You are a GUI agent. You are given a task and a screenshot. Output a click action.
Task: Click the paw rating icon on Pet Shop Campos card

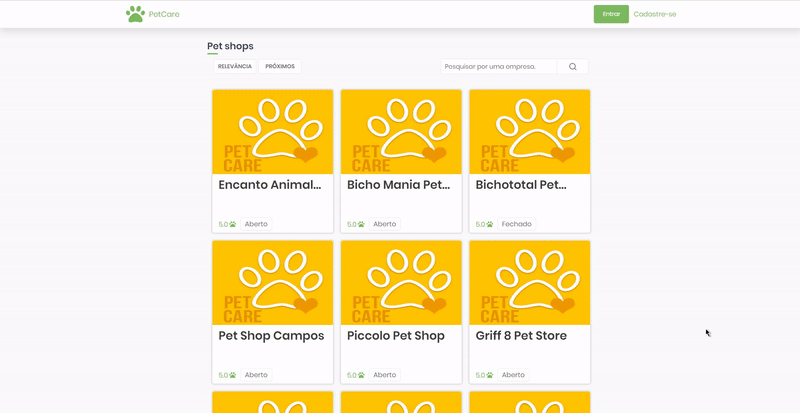click(233, 375)
